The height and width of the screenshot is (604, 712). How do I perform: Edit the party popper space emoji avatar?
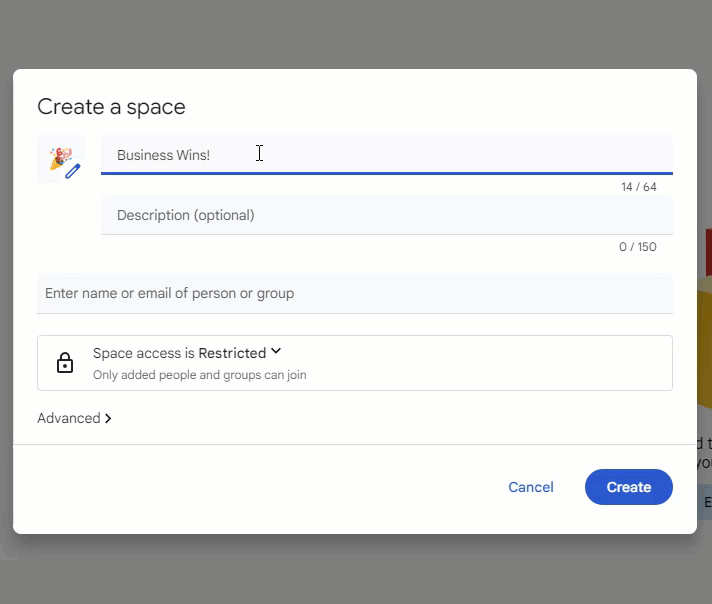61,159
